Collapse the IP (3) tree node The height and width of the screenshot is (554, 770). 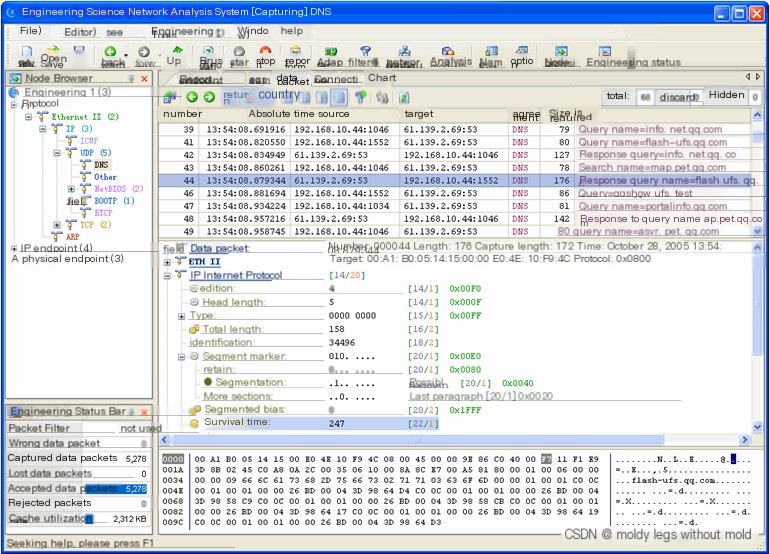43,129
